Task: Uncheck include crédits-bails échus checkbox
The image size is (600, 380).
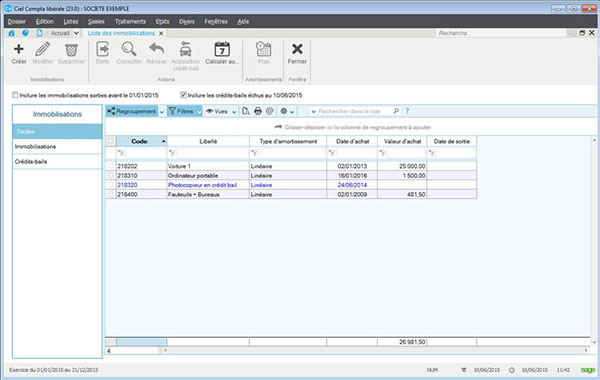Action: (183, 95)
